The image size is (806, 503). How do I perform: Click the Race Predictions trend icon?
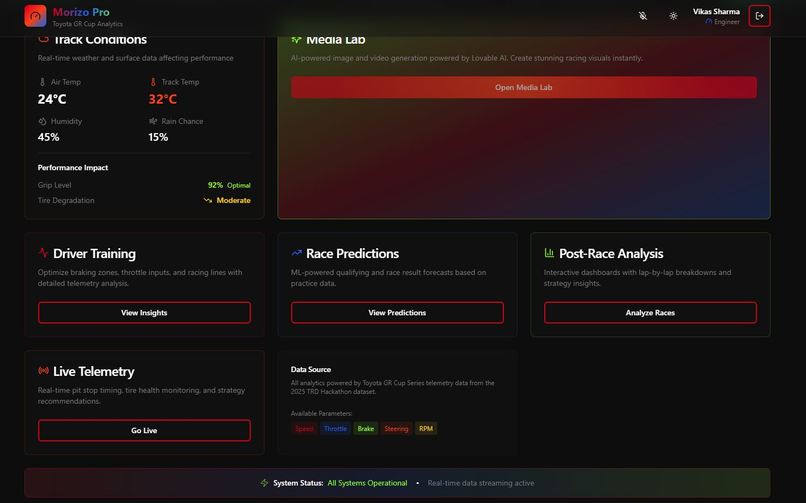coord(296,253)
